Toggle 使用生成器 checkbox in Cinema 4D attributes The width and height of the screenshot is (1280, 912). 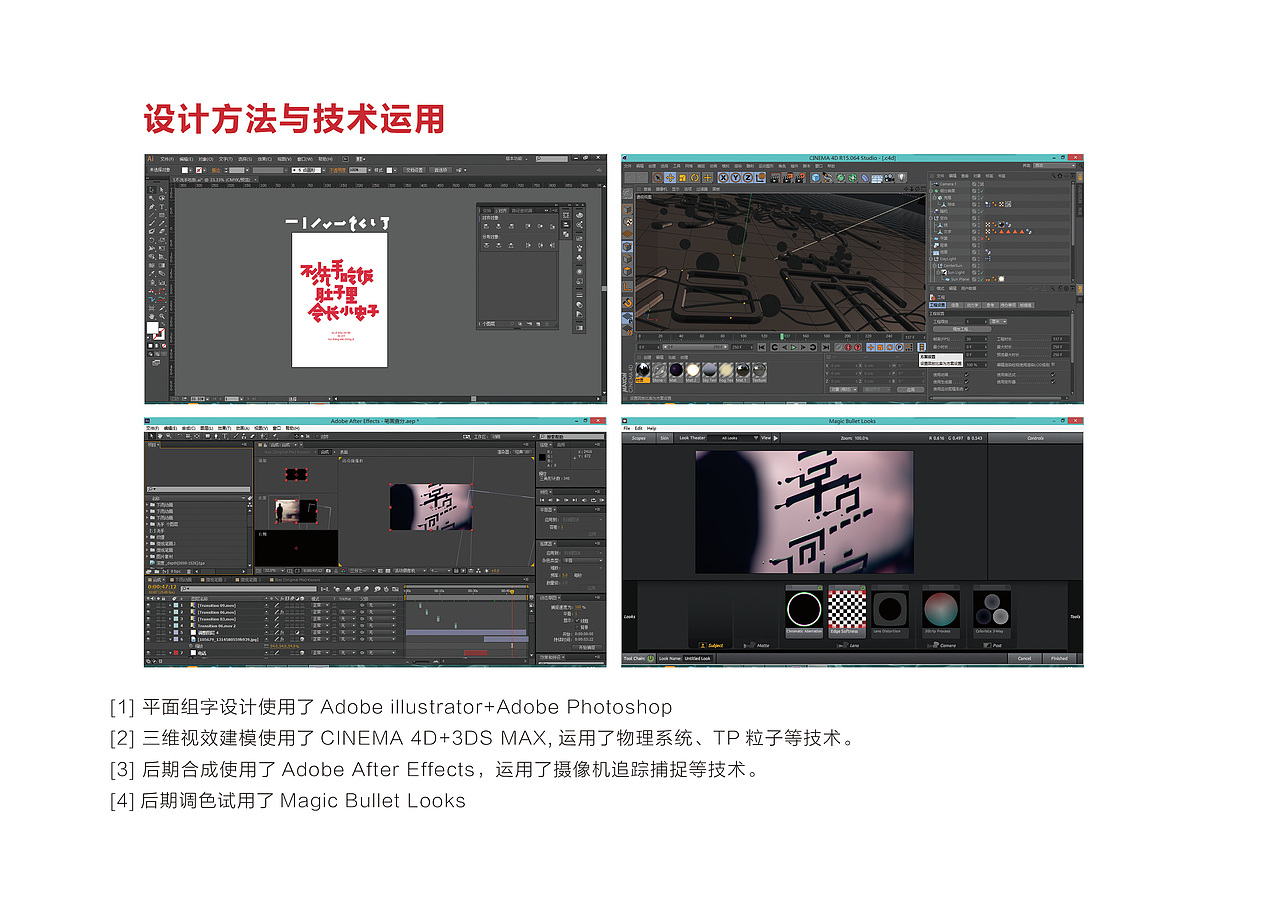pos(967,382)
